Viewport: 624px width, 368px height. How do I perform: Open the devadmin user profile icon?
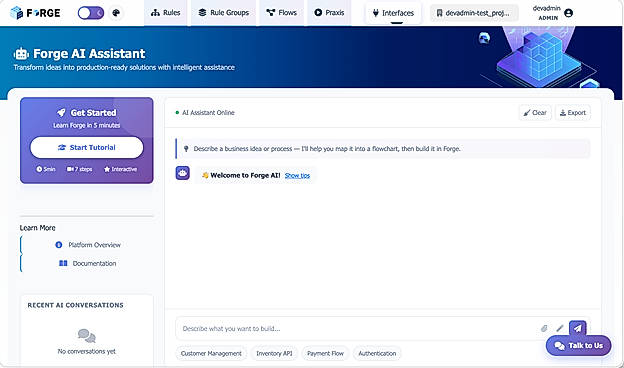click(569, 13)
